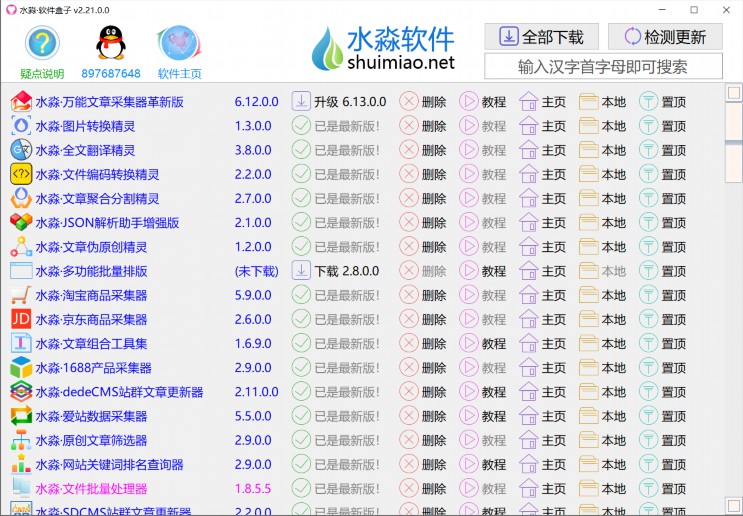The width and height of the screenshot is (743, 516).
Task: Open tutorial for 网站关键词排名查询器
Action: [x=482, y=464]
